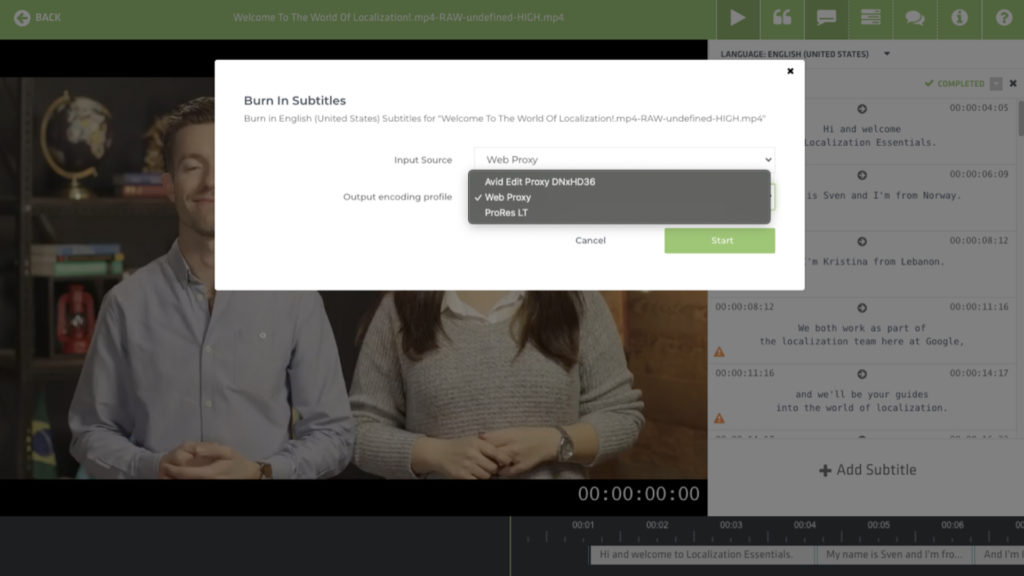Screen dimensions: 1024x576
Task: Choose Avid Edit Proxy DNxHD36 option
Action: [539, 182]
